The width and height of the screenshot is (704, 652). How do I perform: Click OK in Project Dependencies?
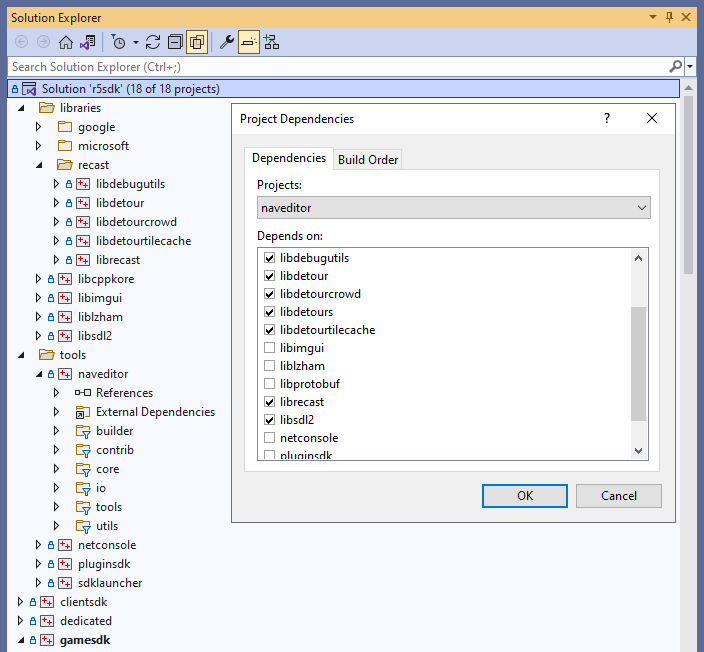(x=524, y=496)
